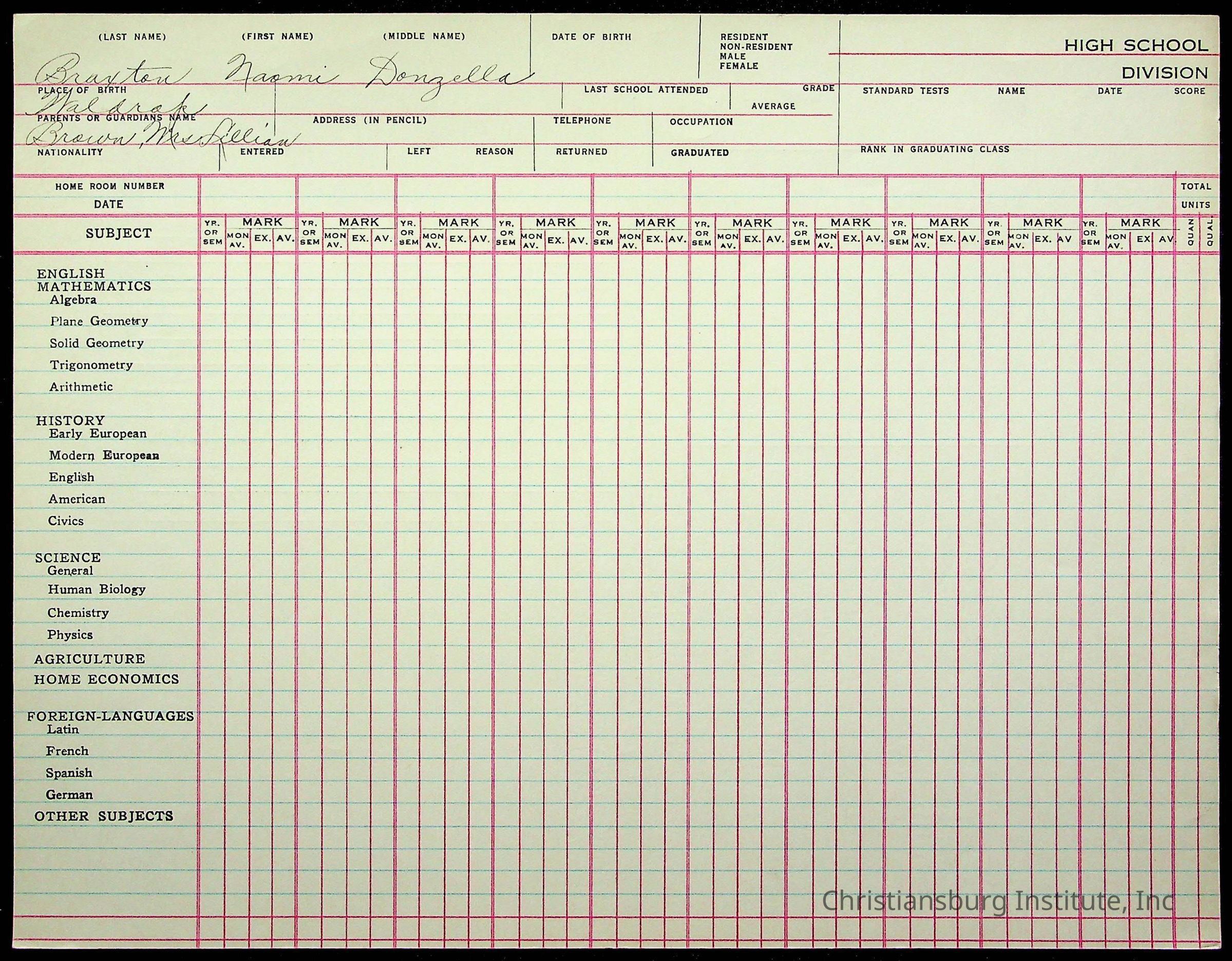
Task: Click the Modern European history label
Action: click(104, 455)
